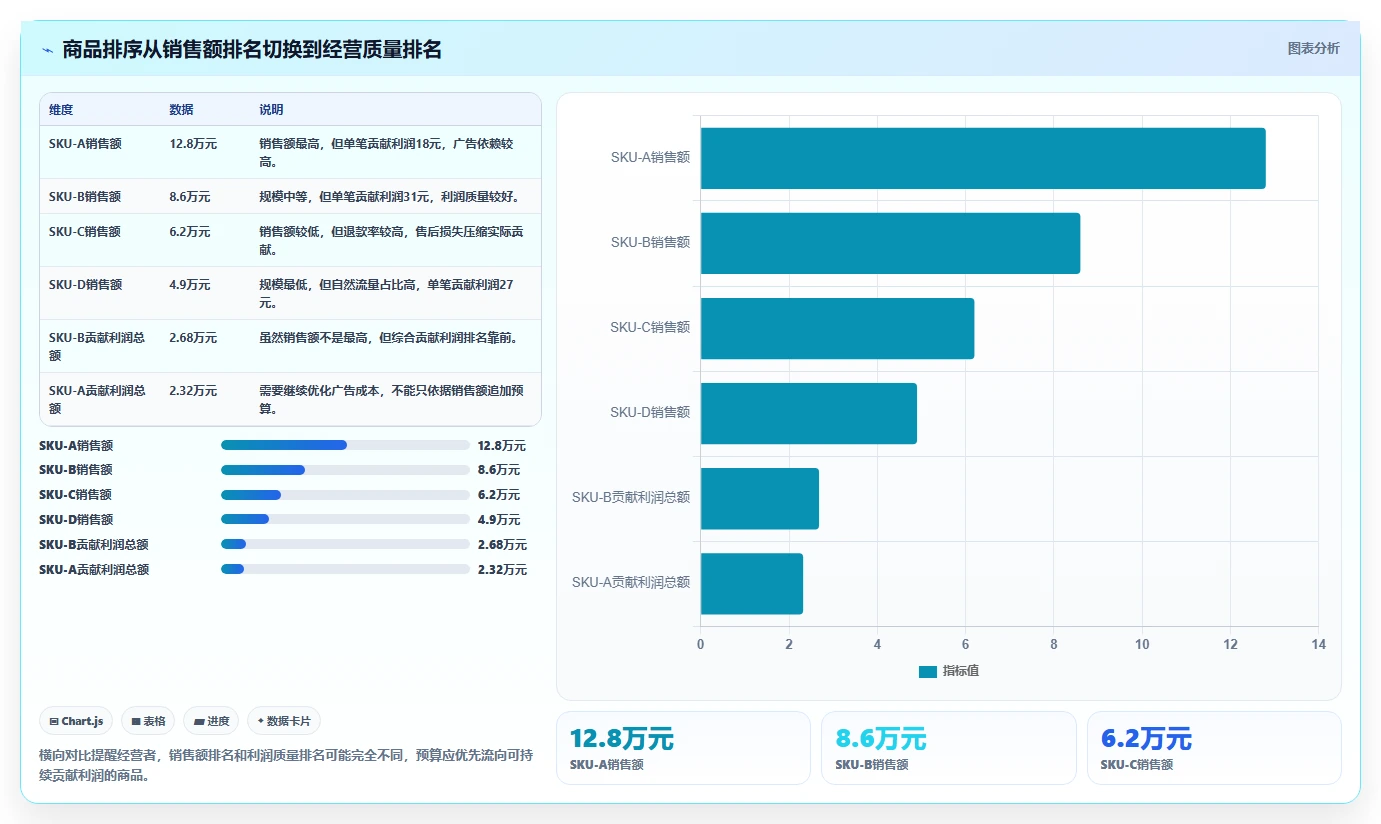Click SKU-A销售额 chart axis label
This screenshot has width=1381, height=824.
tap(650, 158)
